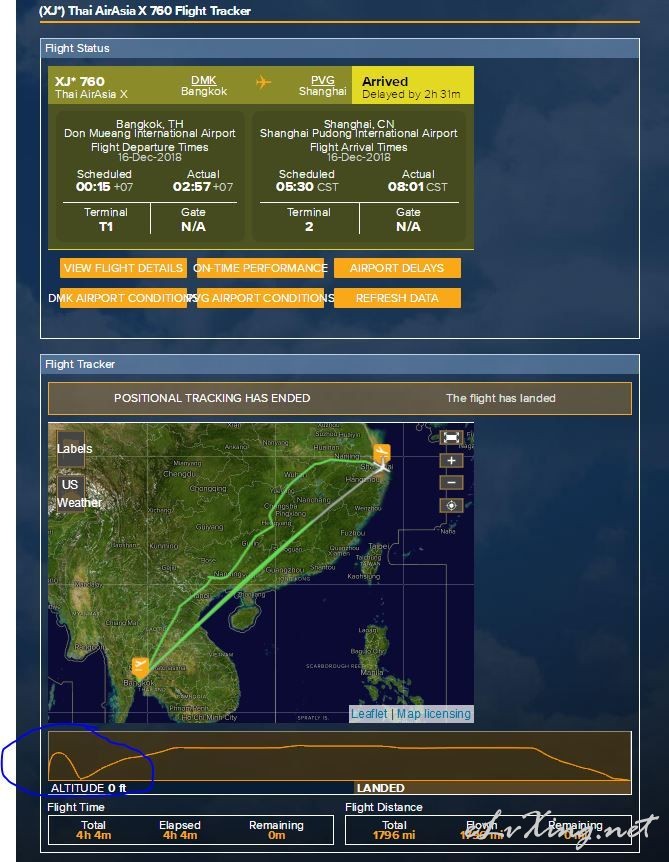Click the Airport Delays button
Viewport: 669px width, 862px height.
coord(397,268)
